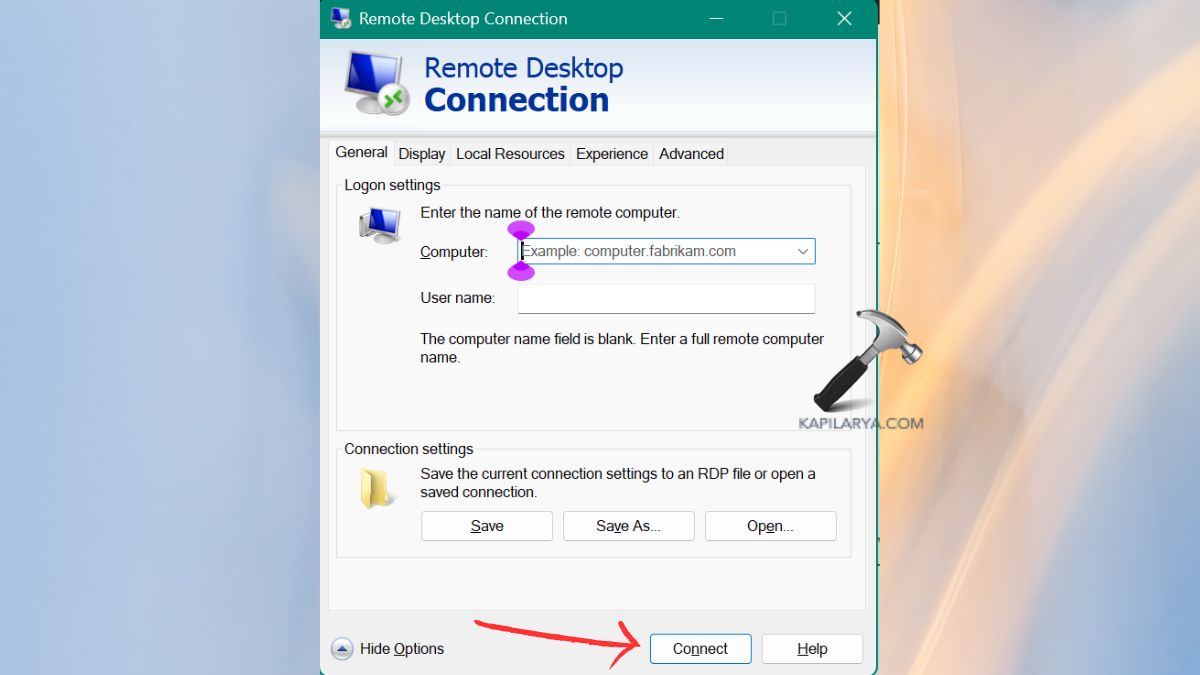Collapse the dialog using Hide Options

pos(404,648)
